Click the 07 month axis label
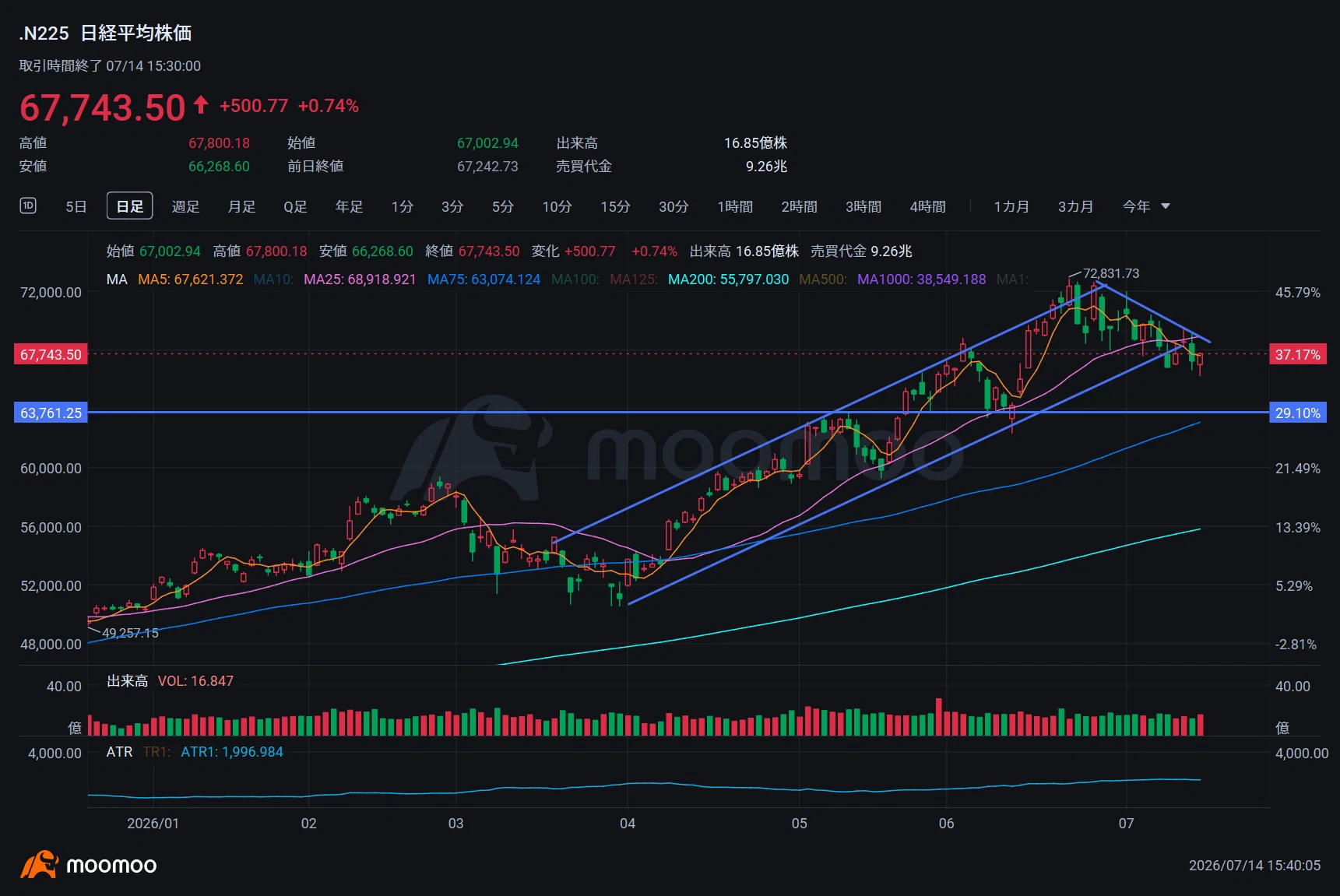 point(1126,824)
